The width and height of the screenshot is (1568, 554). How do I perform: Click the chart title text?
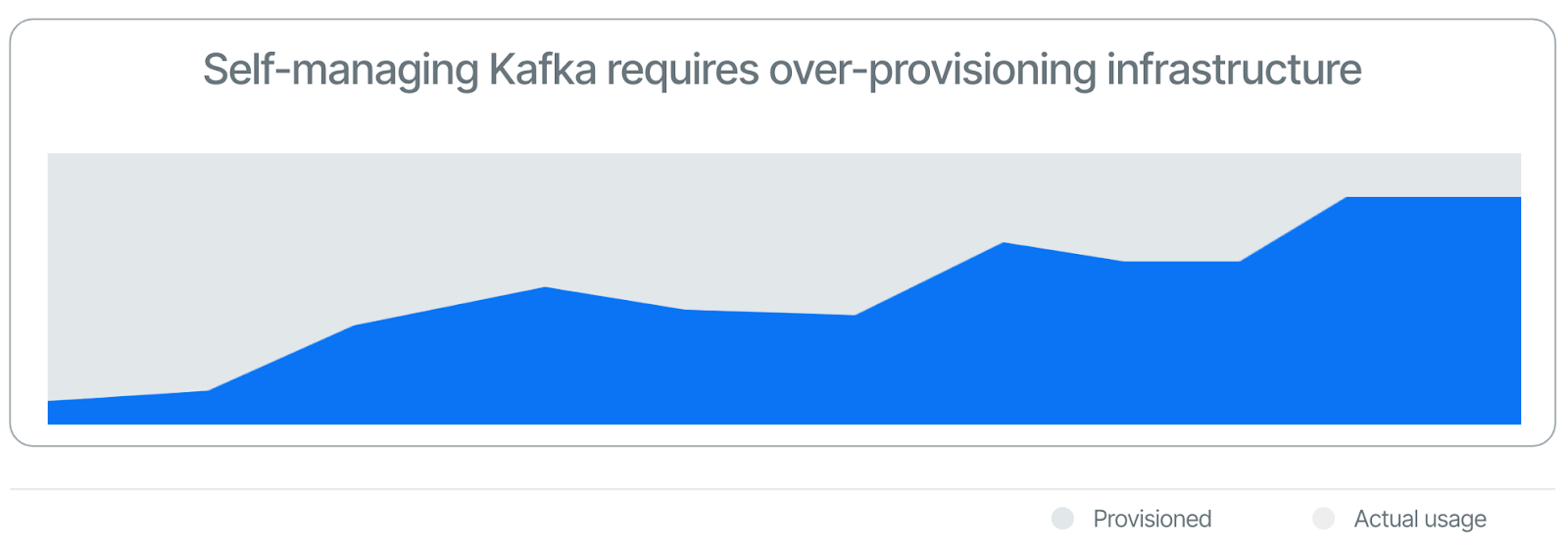[782, 70]
